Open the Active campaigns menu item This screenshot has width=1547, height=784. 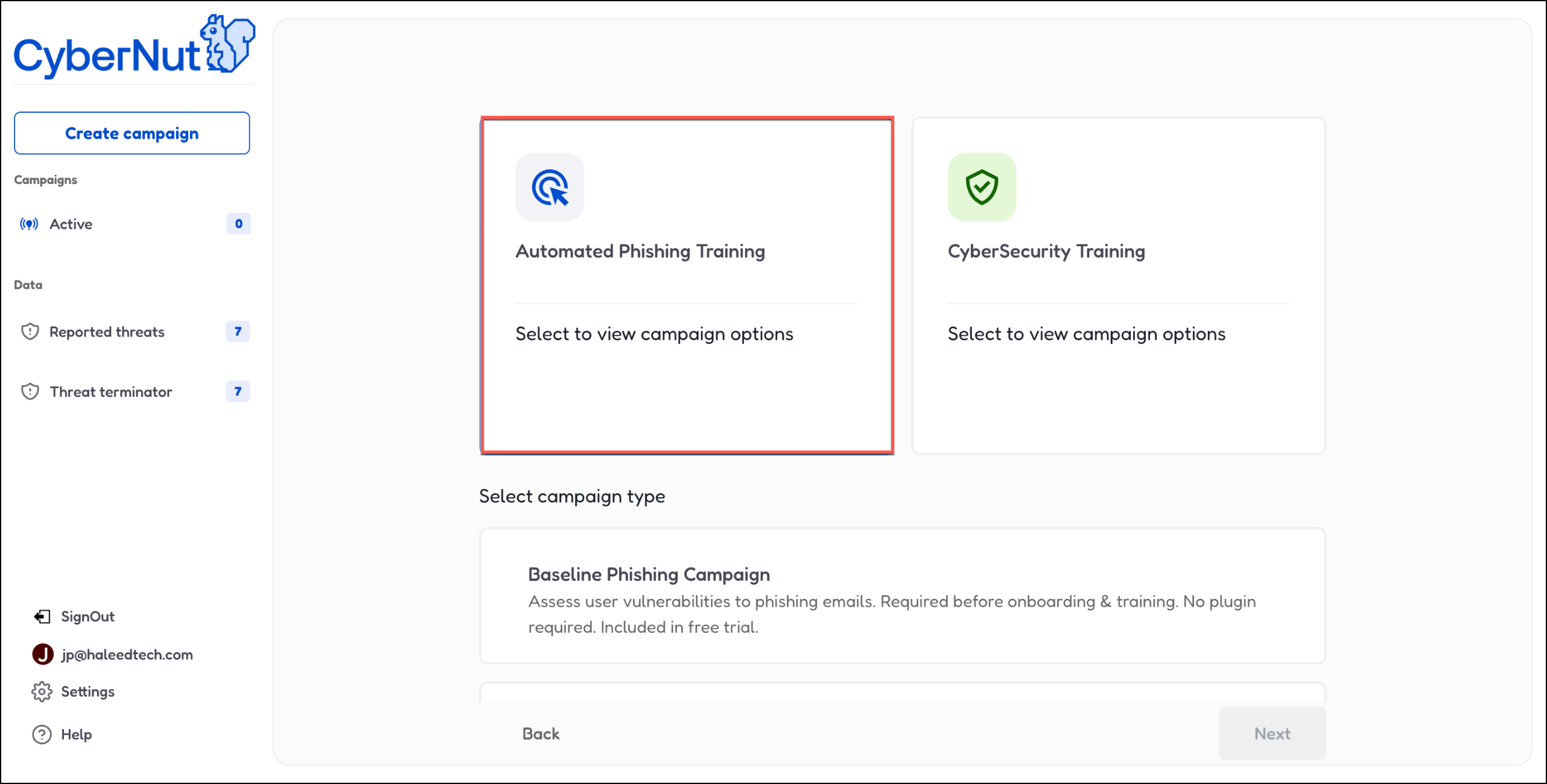(x=71, y=224)
